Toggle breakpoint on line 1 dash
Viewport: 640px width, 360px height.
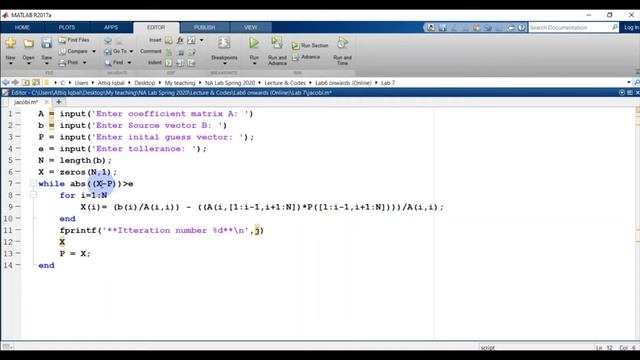[18, 113]
